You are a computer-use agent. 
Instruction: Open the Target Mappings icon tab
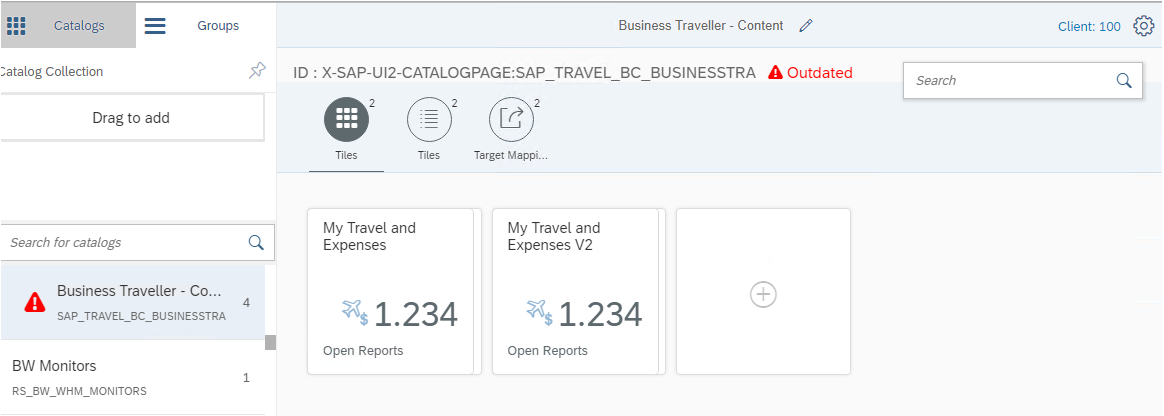[511, 120]
